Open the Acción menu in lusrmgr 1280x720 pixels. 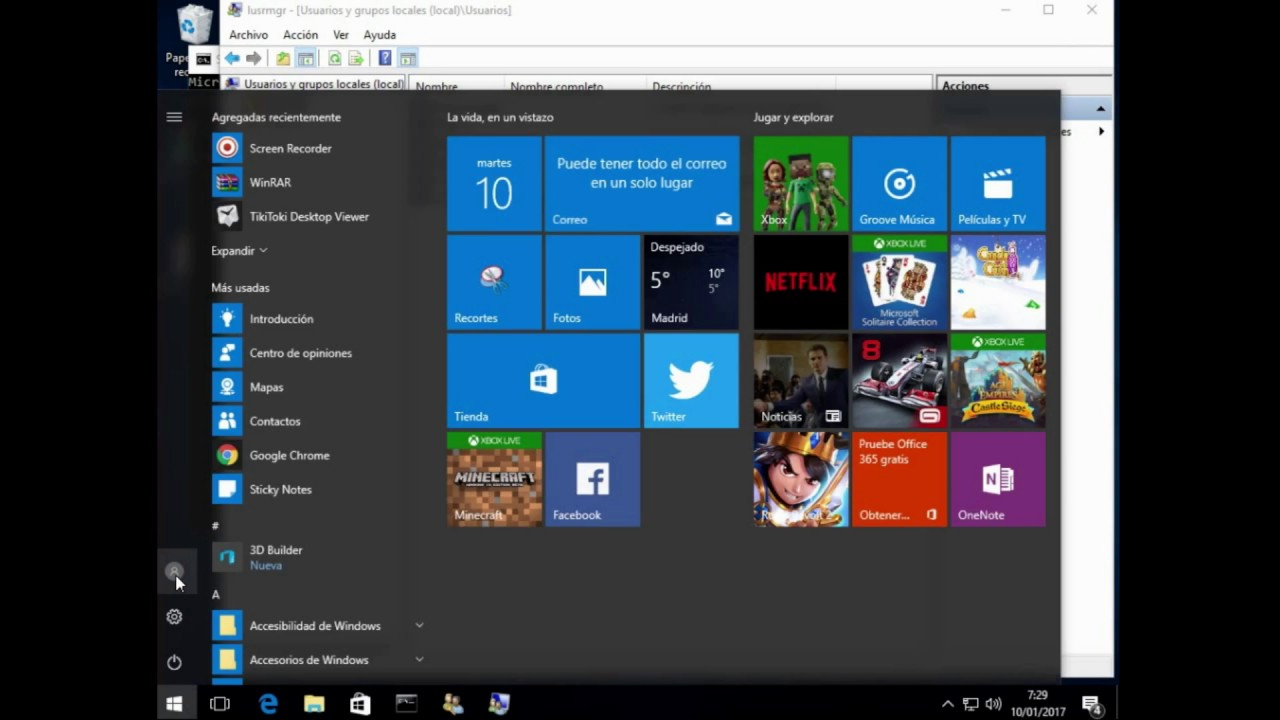(300, 35)
